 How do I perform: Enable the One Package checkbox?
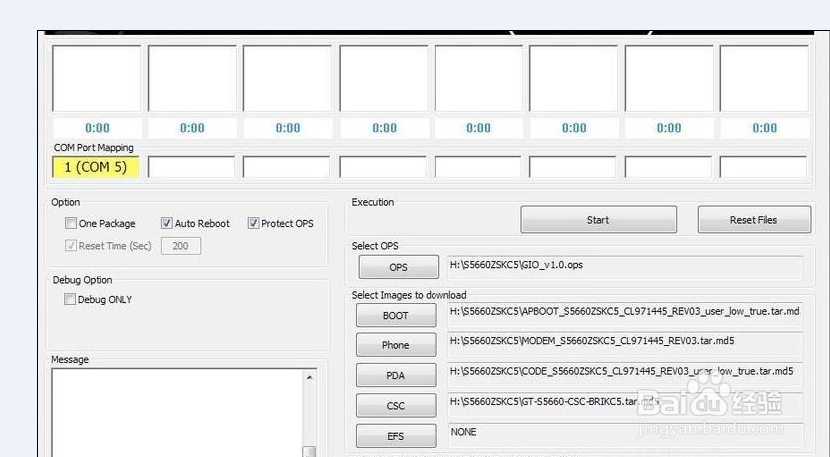(71, 223)
